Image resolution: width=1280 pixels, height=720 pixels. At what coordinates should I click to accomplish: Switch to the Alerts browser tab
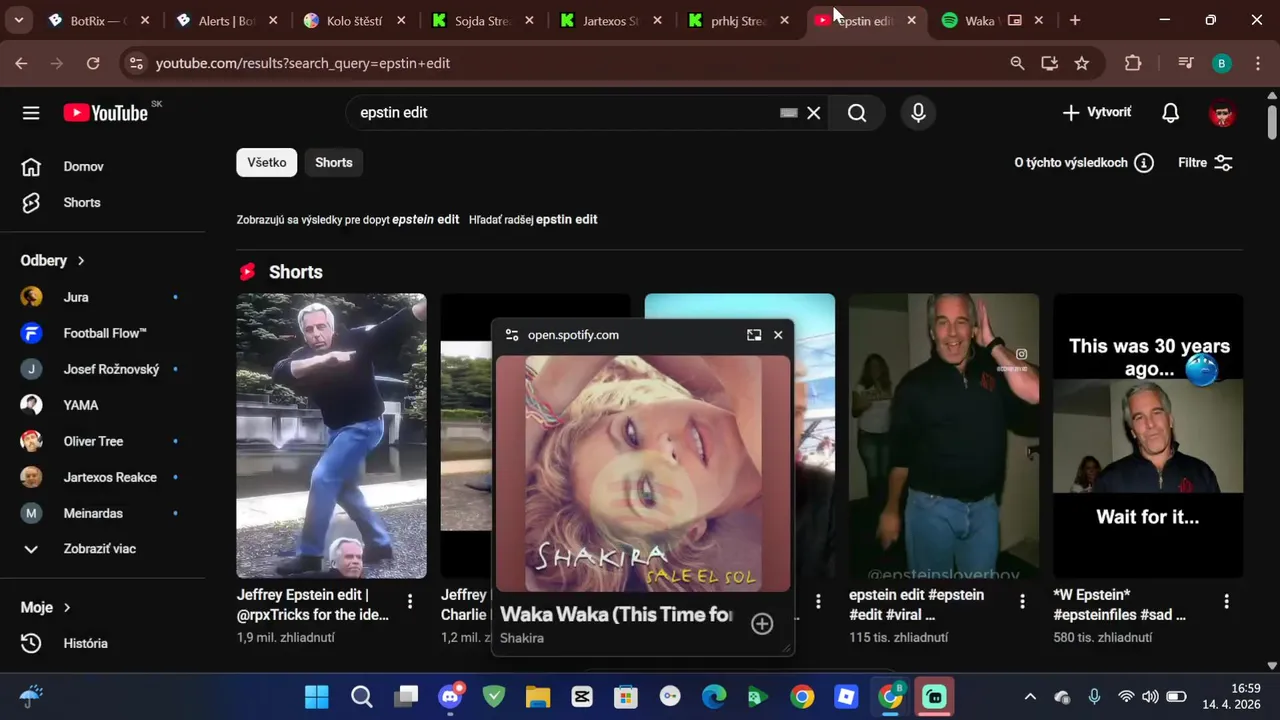[226, 20]
